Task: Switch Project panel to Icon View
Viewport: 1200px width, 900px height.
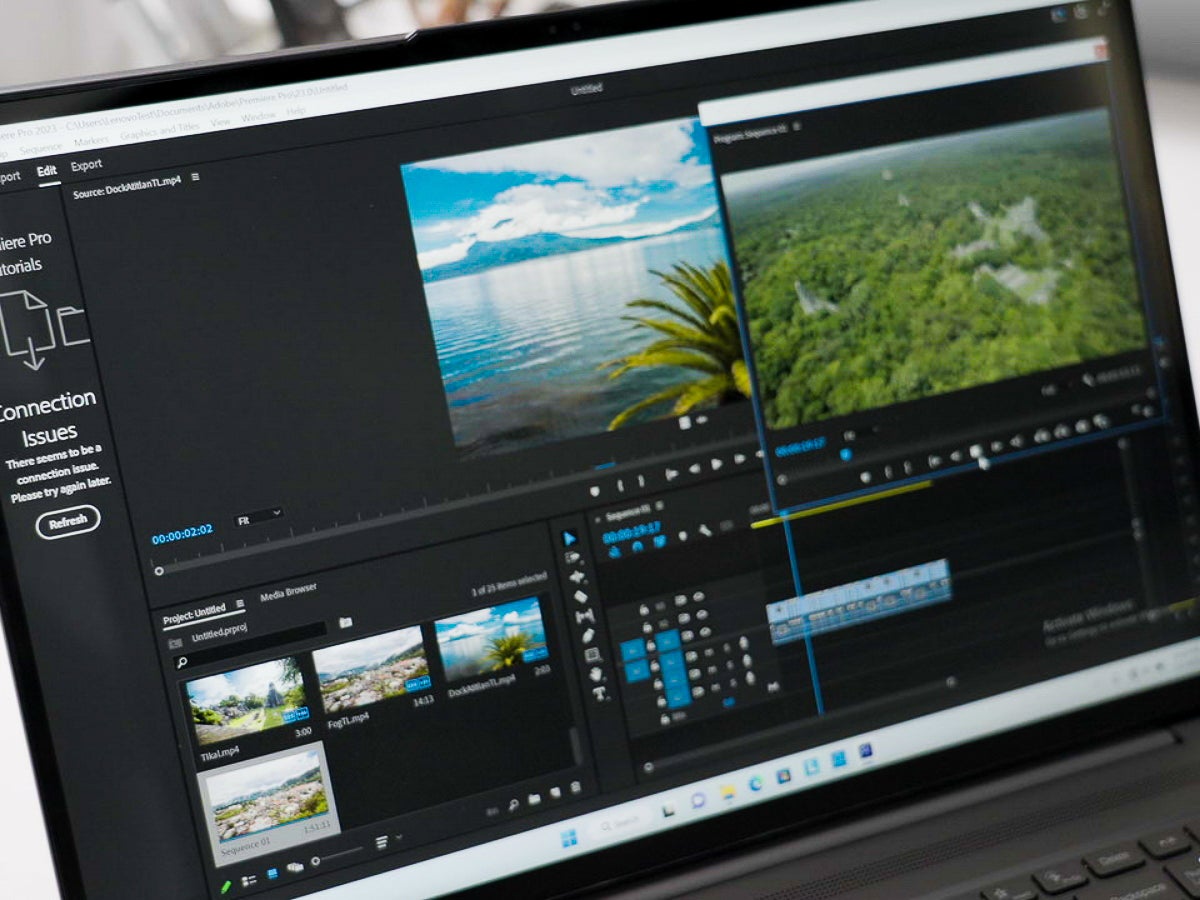Action: tap(273, 873)
